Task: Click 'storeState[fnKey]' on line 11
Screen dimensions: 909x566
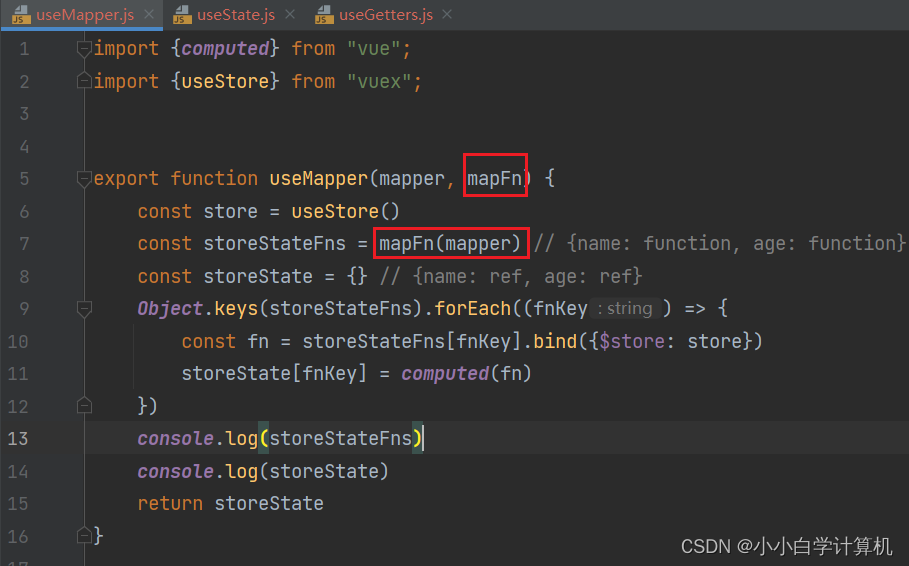Action: (274, 373)
